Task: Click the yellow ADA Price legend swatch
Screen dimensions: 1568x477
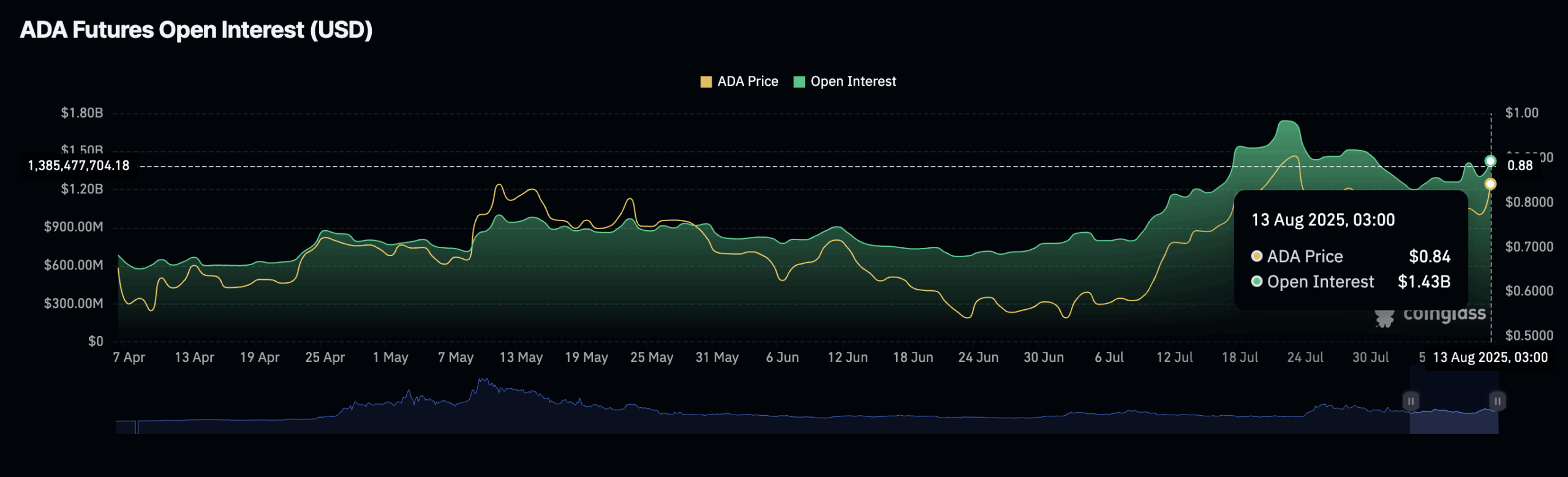Action: (x=706, y=82)
